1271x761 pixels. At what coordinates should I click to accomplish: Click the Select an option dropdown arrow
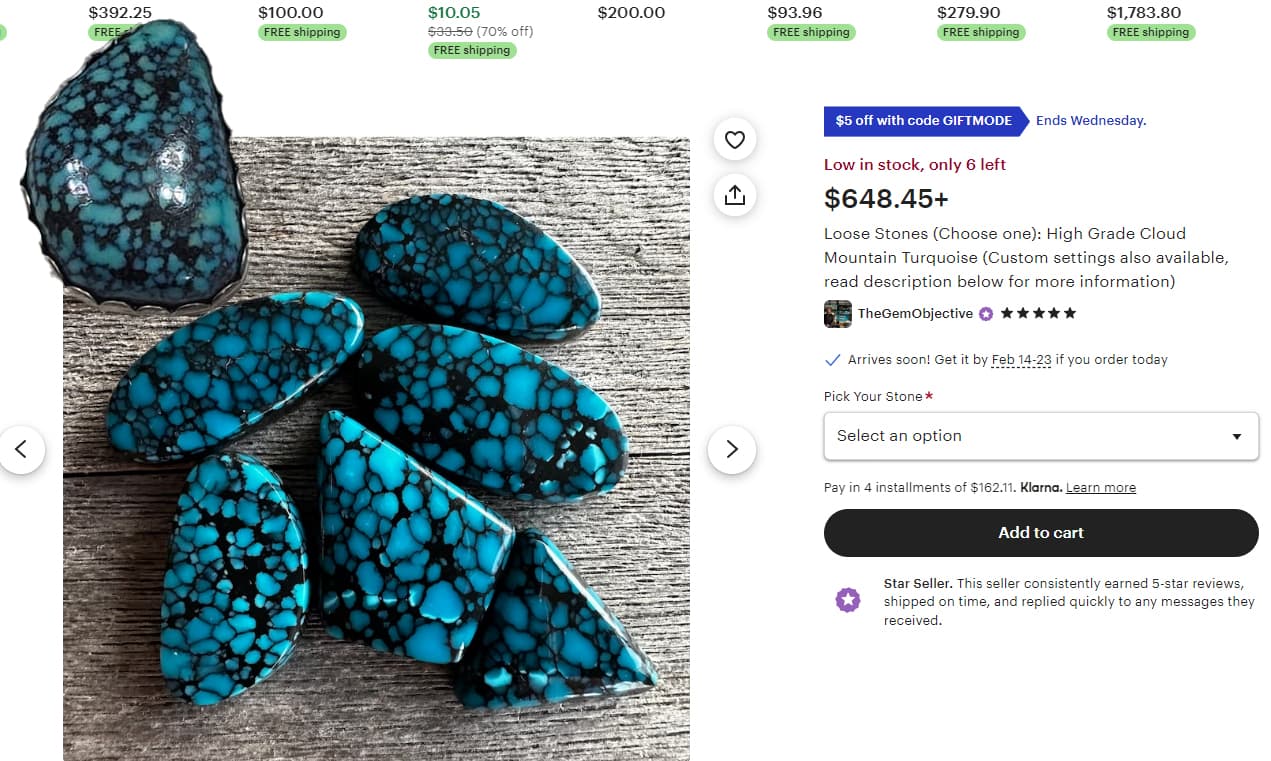[x=1237, y=437]
